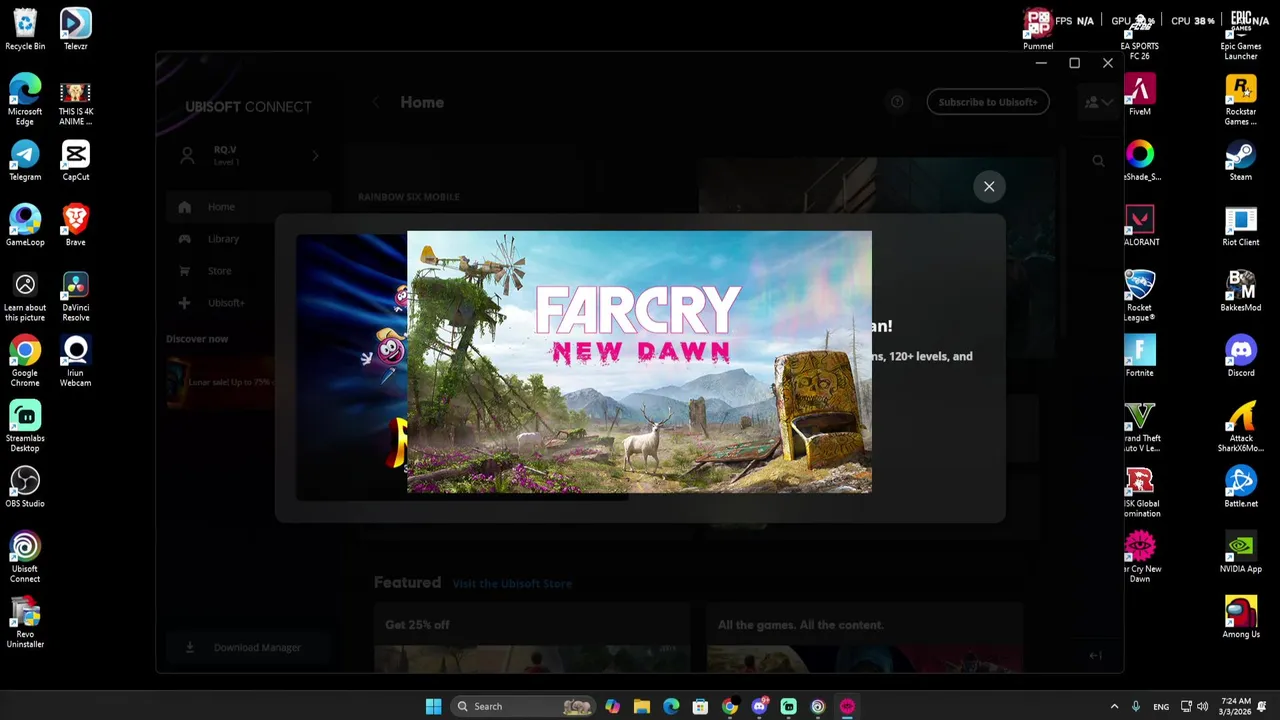This screenshot has width=1280, height=720.
Task: Click the plus icon beside Ubisoft+
Action: (x=184, y=303)
